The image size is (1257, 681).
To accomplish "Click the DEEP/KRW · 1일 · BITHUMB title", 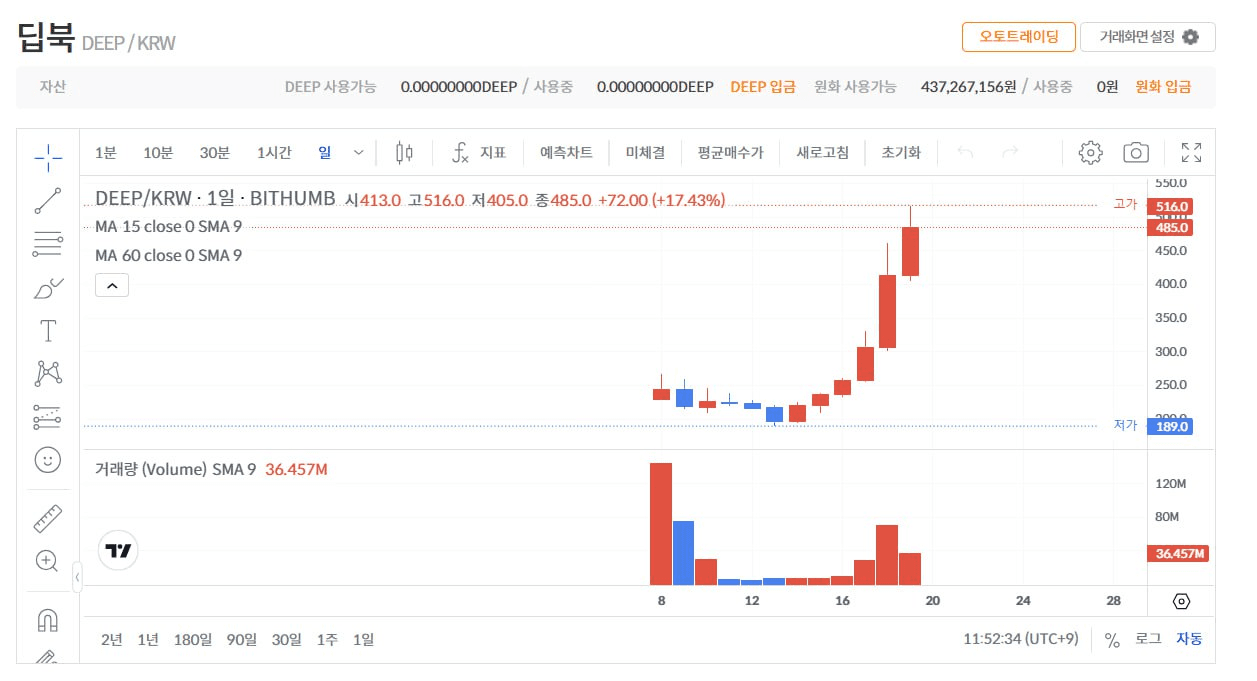I will 215,199.
